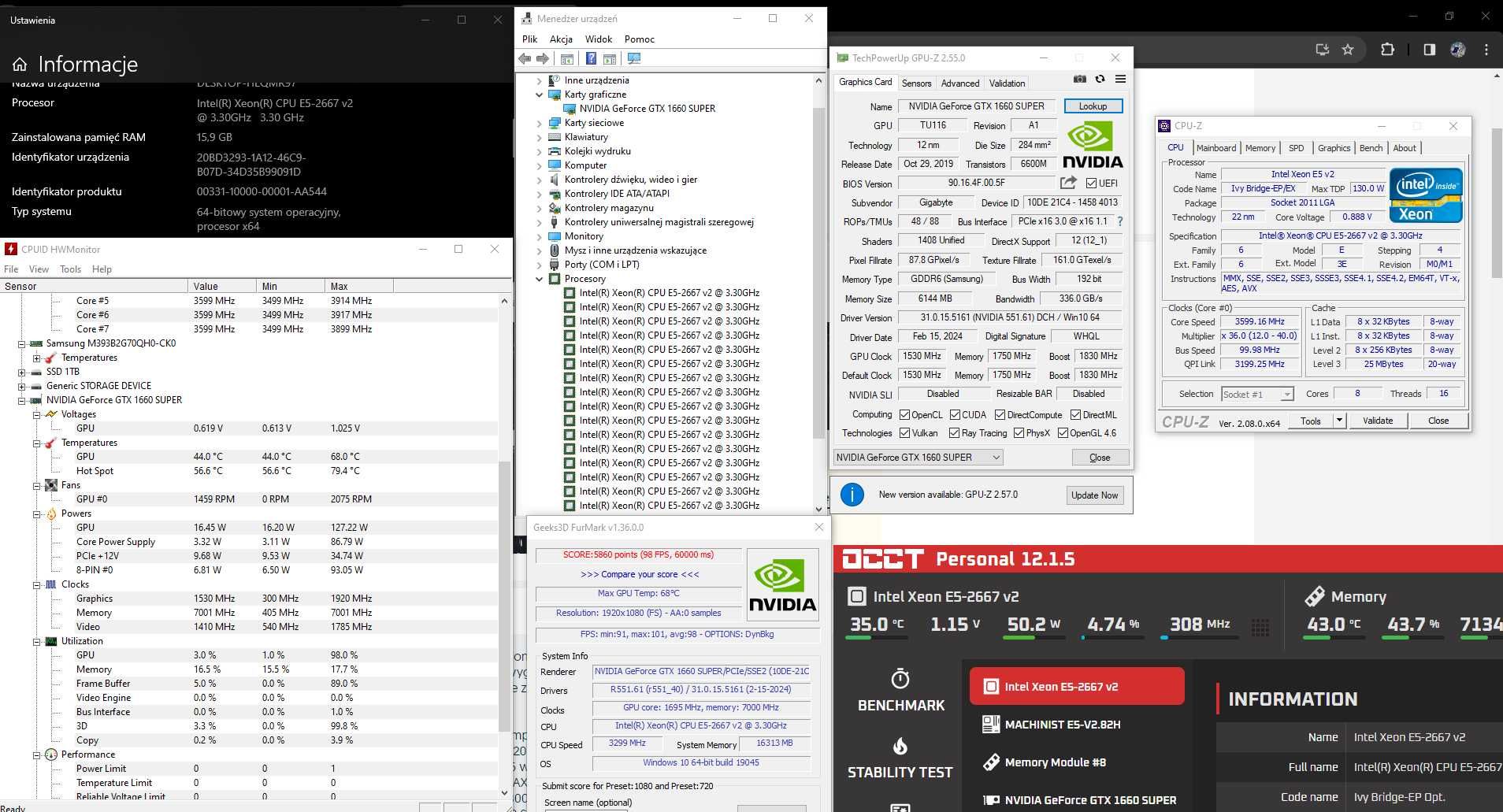The image size is (1503, 812).
Task: Click the NVIDIA logo in GPU-Z
Action: click(1093, 145)
